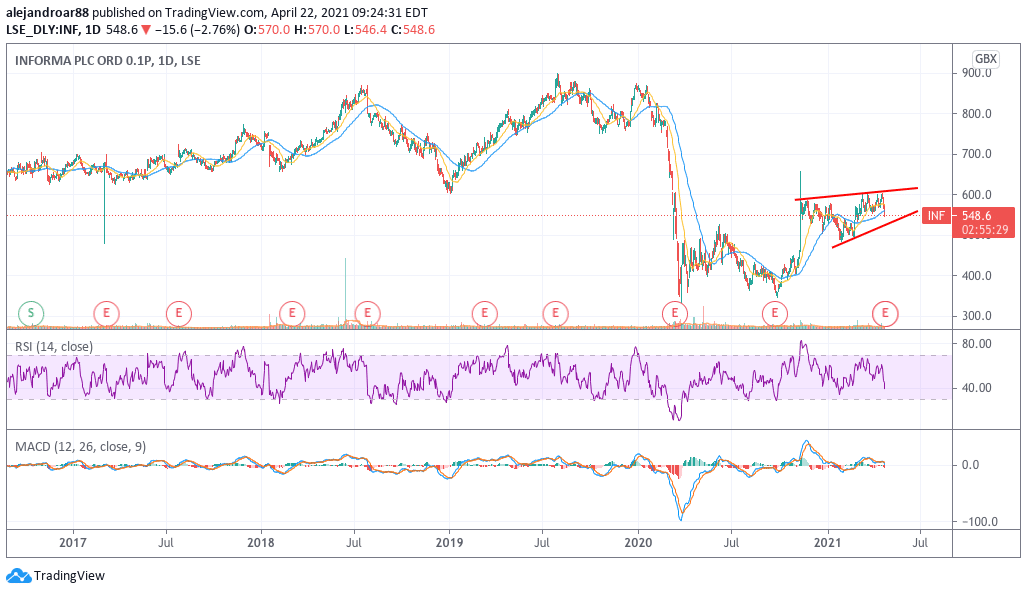Open the earnings marker from early 2019
The image size is (1027, 594).
[x=485, y=314]
